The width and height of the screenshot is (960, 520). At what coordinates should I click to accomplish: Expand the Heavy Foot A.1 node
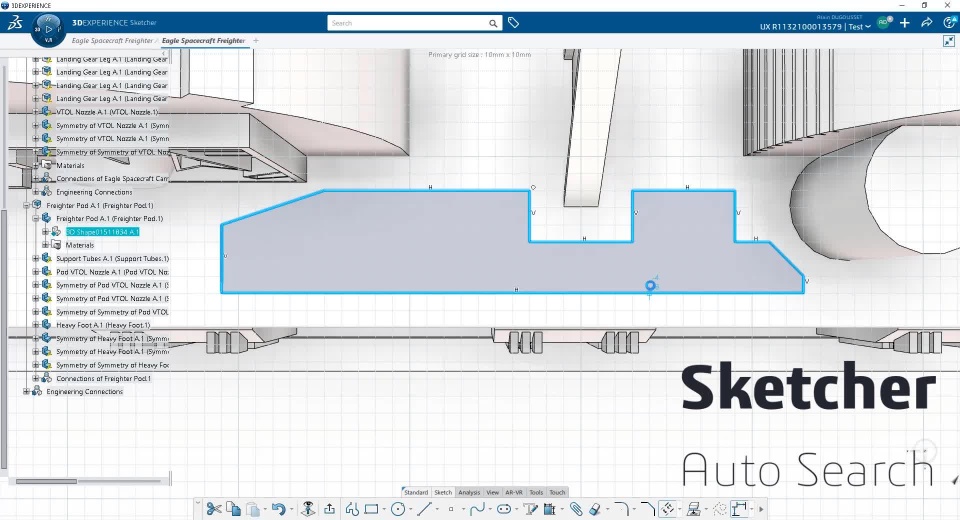[x=36, y=325]
